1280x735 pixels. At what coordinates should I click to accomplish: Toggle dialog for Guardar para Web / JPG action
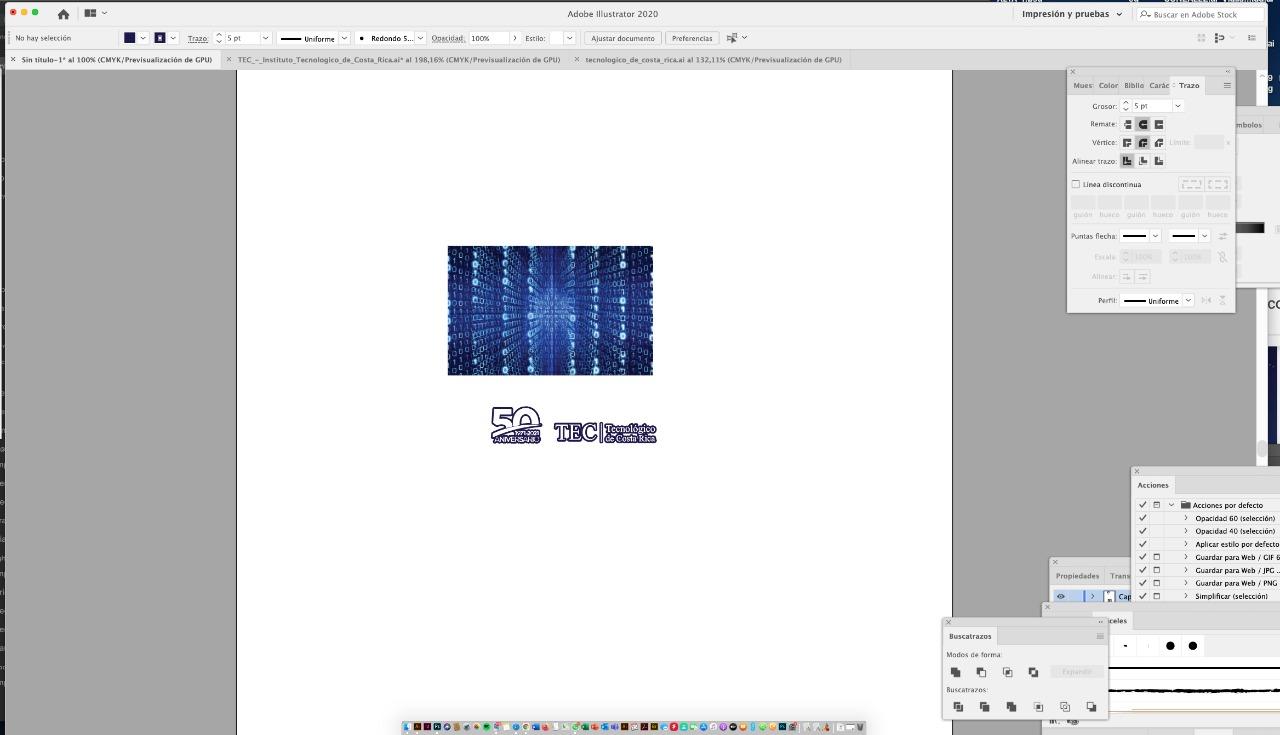(x=1157, y=570)
